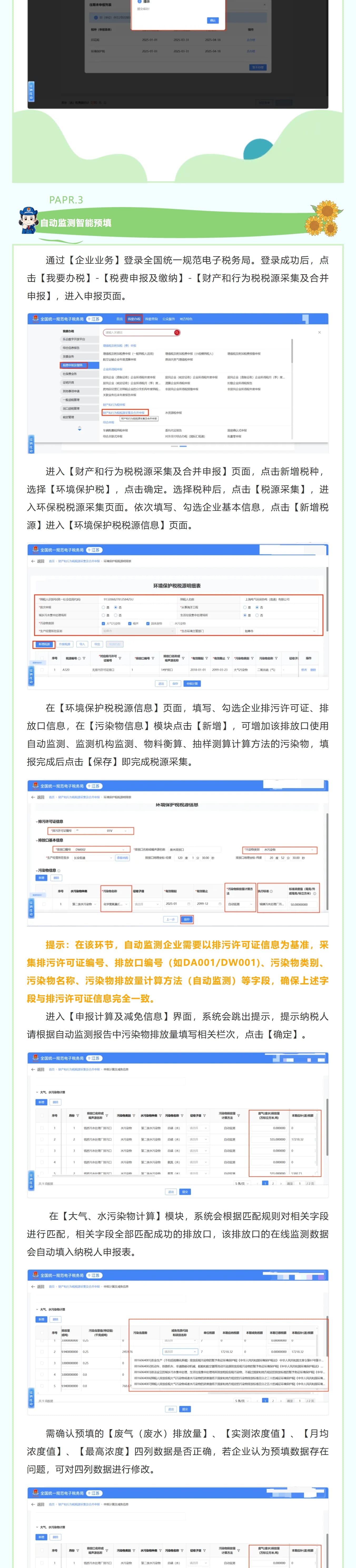Click 环境保护税税源明细表 page title
The image size is (356, 1568).
177,586
